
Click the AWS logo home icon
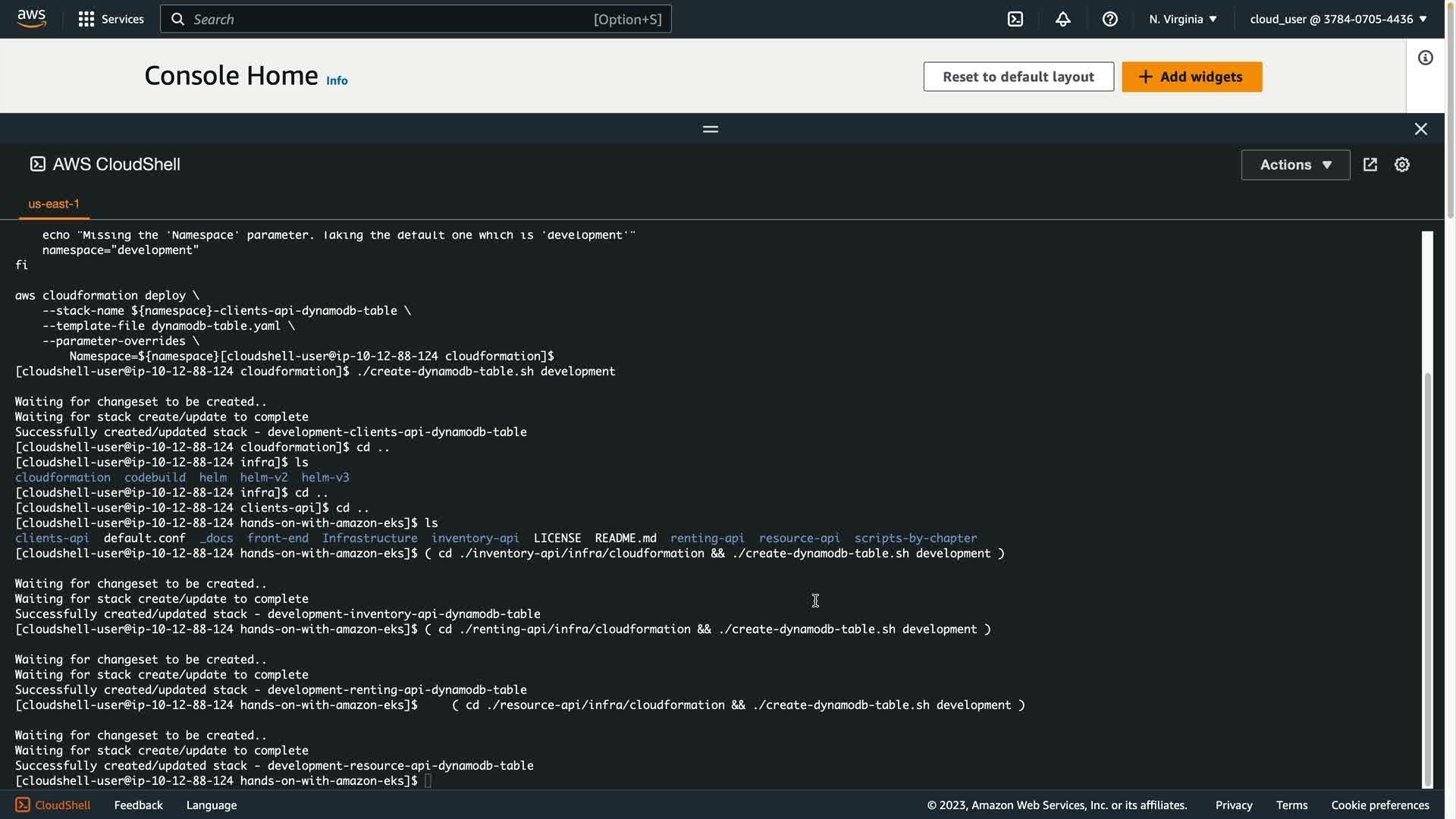pos(31,19)
